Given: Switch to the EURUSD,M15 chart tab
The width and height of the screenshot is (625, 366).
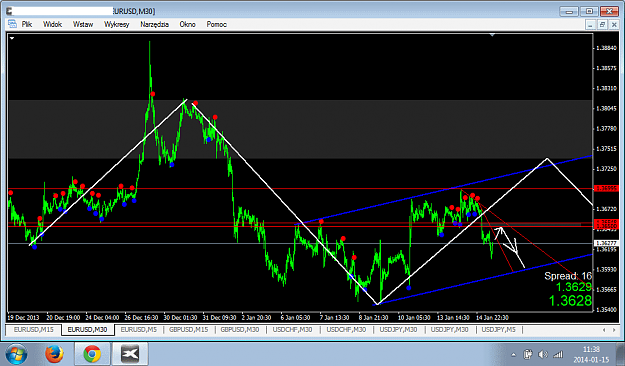Looking at the screenshot, I should (x=33, y=330).
